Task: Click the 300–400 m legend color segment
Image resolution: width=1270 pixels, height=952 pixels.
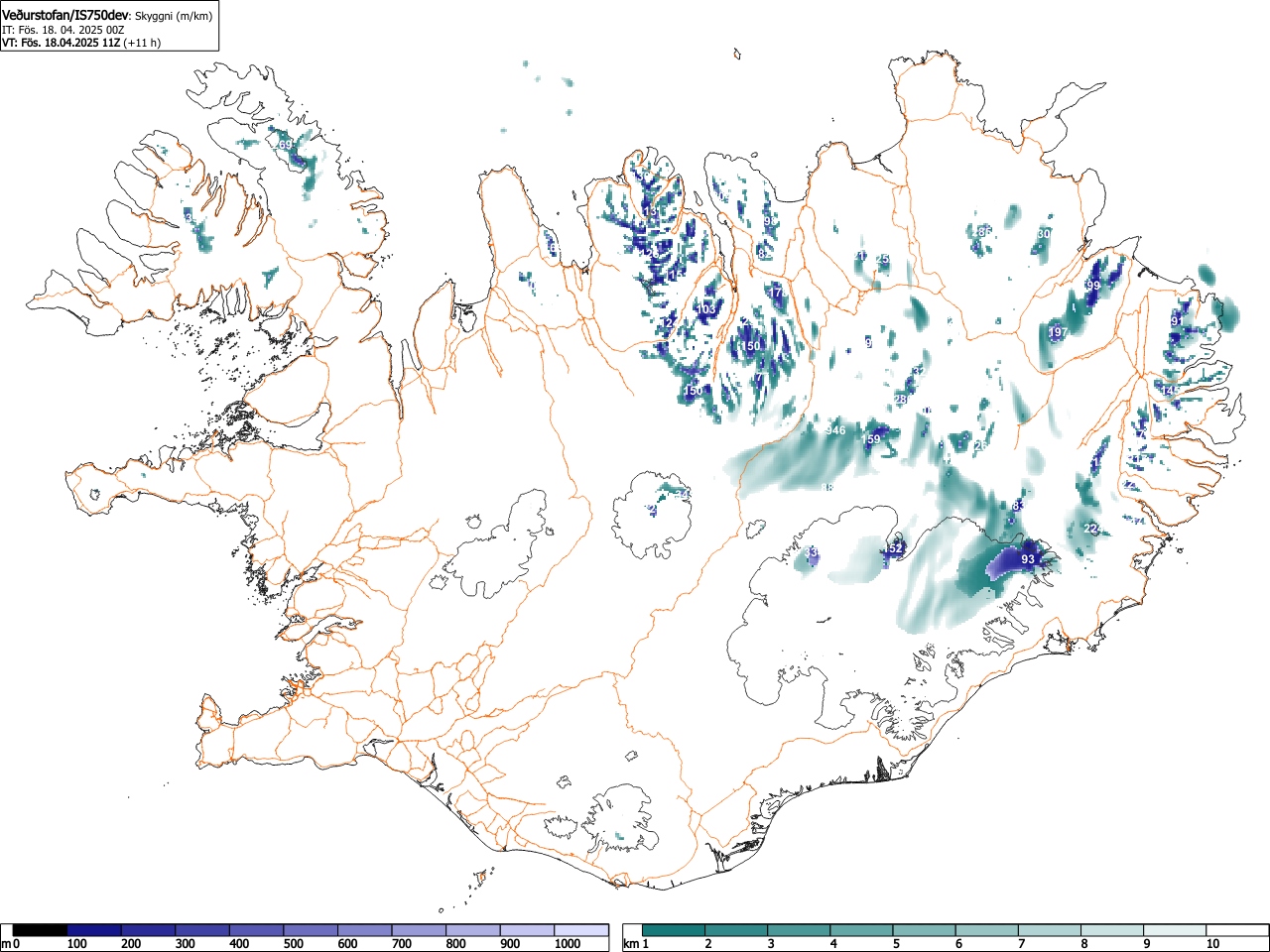Action: 202,930
